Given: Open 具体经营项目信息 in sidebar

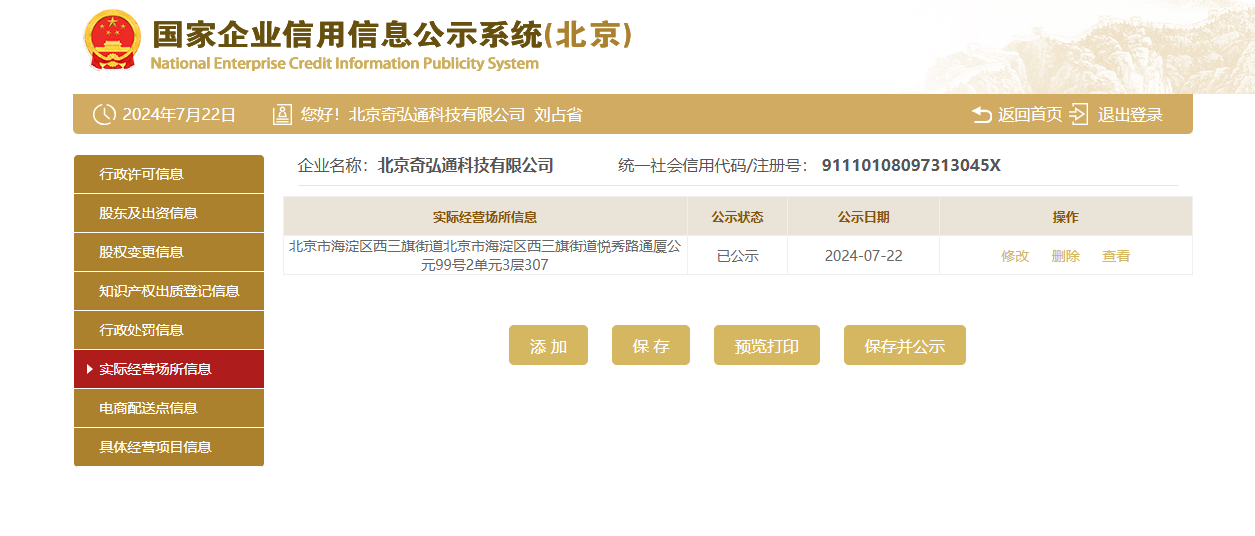Looking at the screenshot, I should coord(169,447).
